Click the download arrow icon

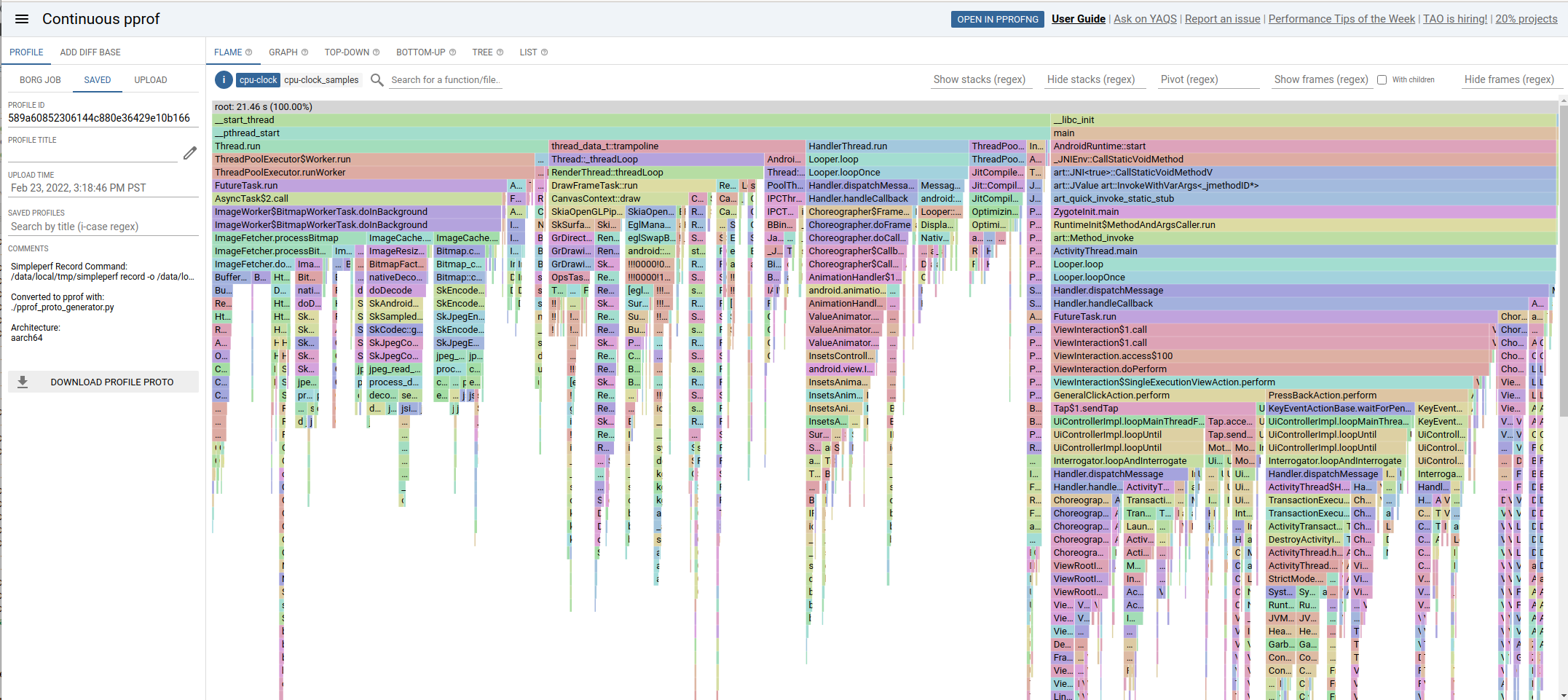click(x=23, y=382)
